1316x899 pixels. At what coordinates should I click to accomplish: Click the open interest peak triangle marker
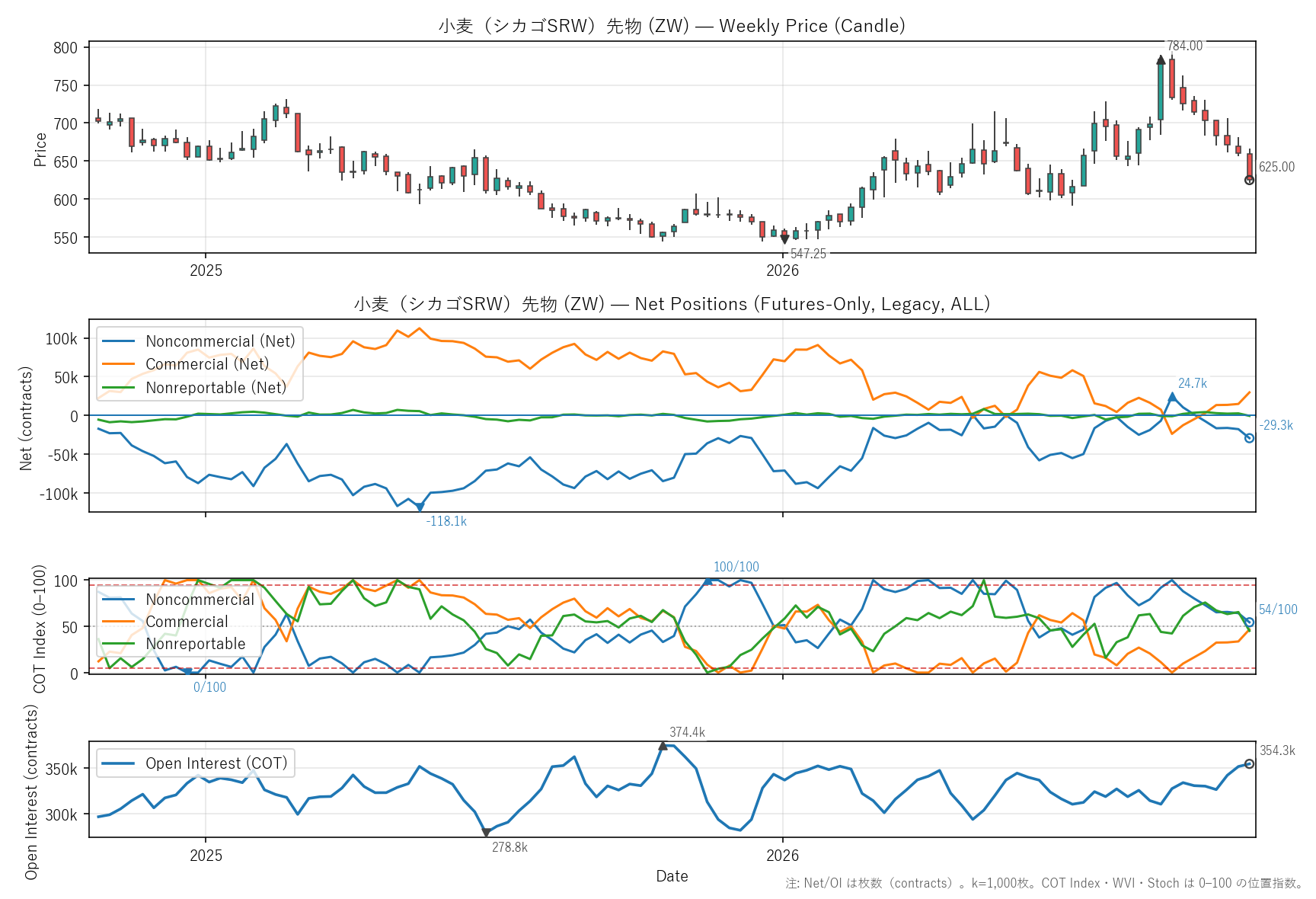tap(663, 746)
